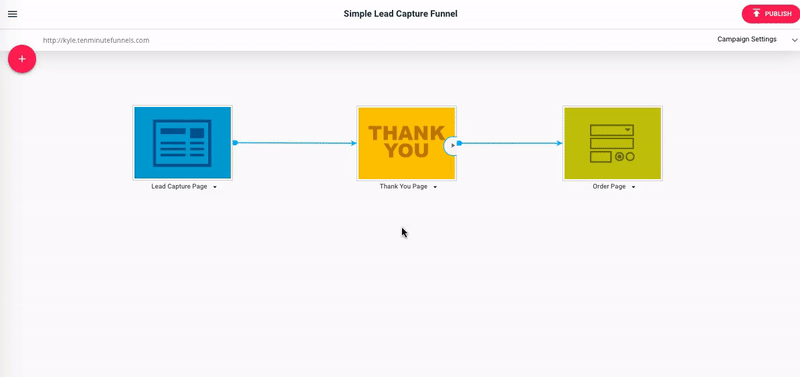Open the hamburger menu icon
Viewport: 800px width, 377px height.
pyautogui.click(x=12, y=14)
